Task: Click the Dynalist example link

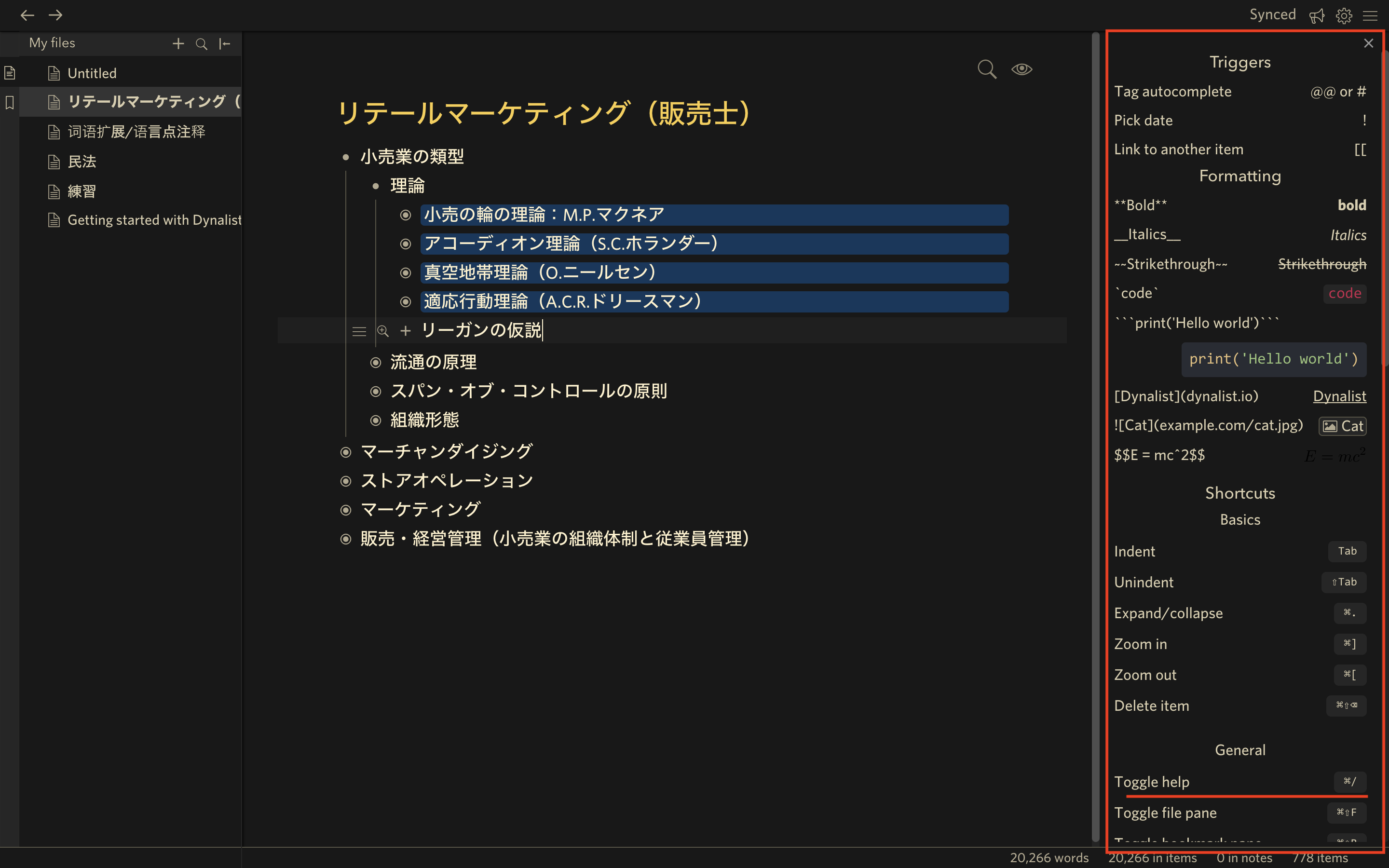Action: coord(1339,396)
